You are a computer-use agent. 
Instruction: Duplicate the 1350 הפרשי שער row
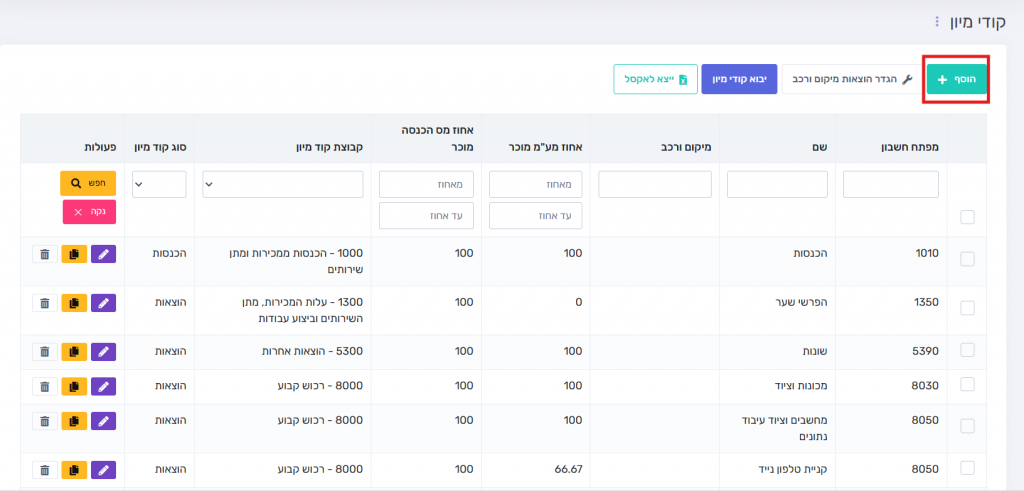(x=74, y=303)
